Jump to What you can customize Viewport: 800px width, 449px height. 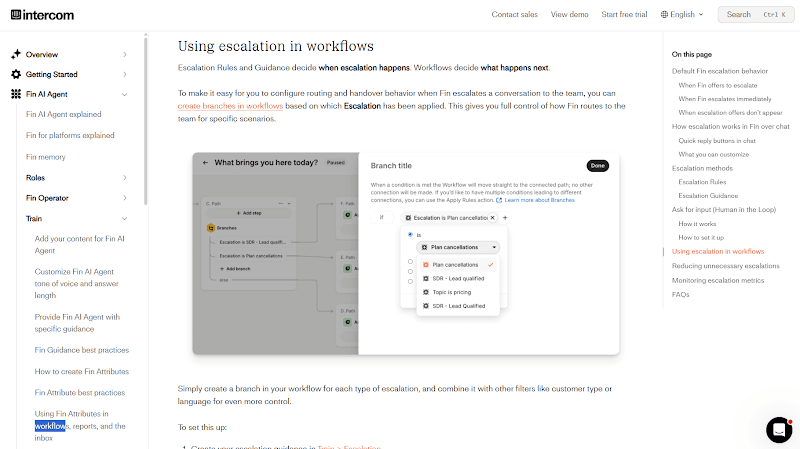tap(713, 155)
